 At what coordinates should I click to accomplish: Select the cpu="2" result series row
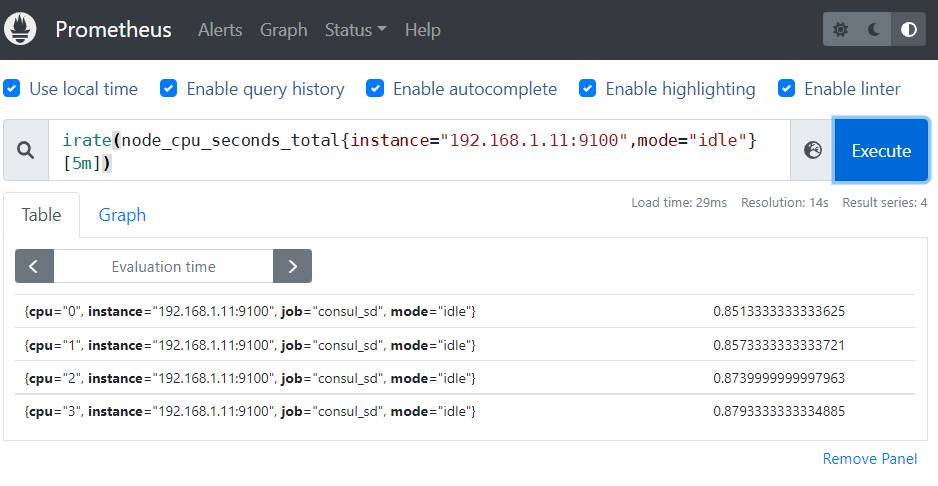(465, 378)
